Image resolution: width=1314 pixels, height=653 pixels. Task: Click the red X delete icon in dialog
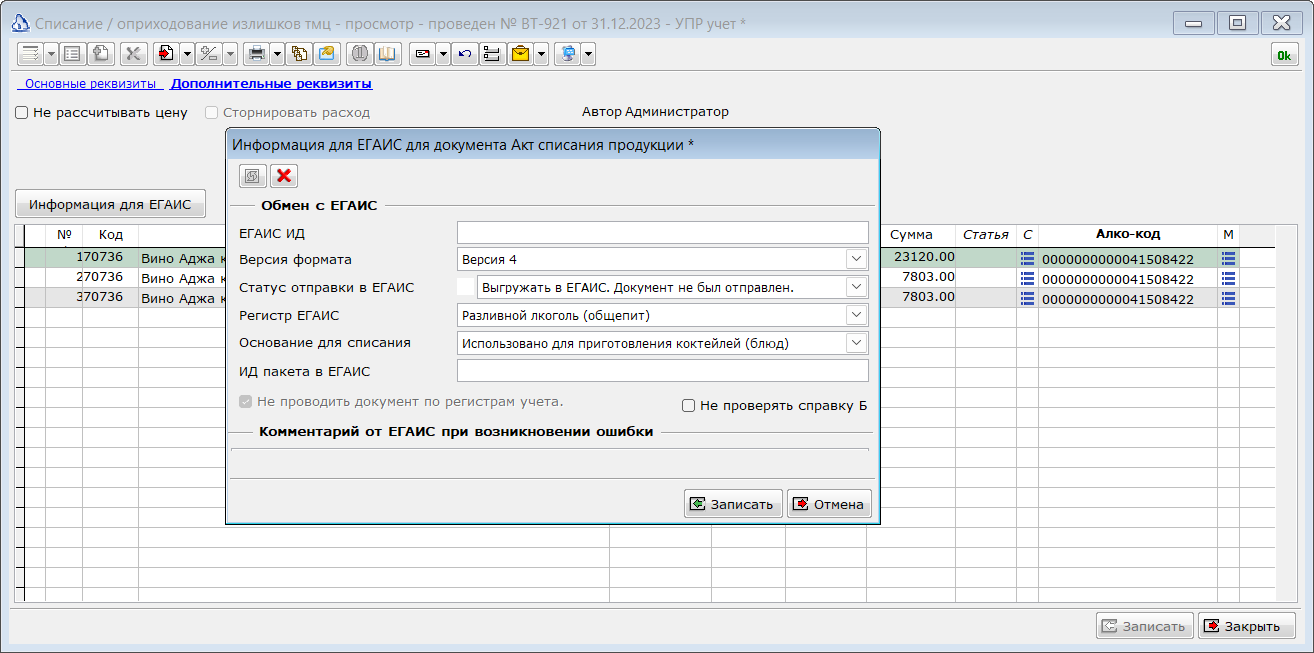click(x=284, y=176)
